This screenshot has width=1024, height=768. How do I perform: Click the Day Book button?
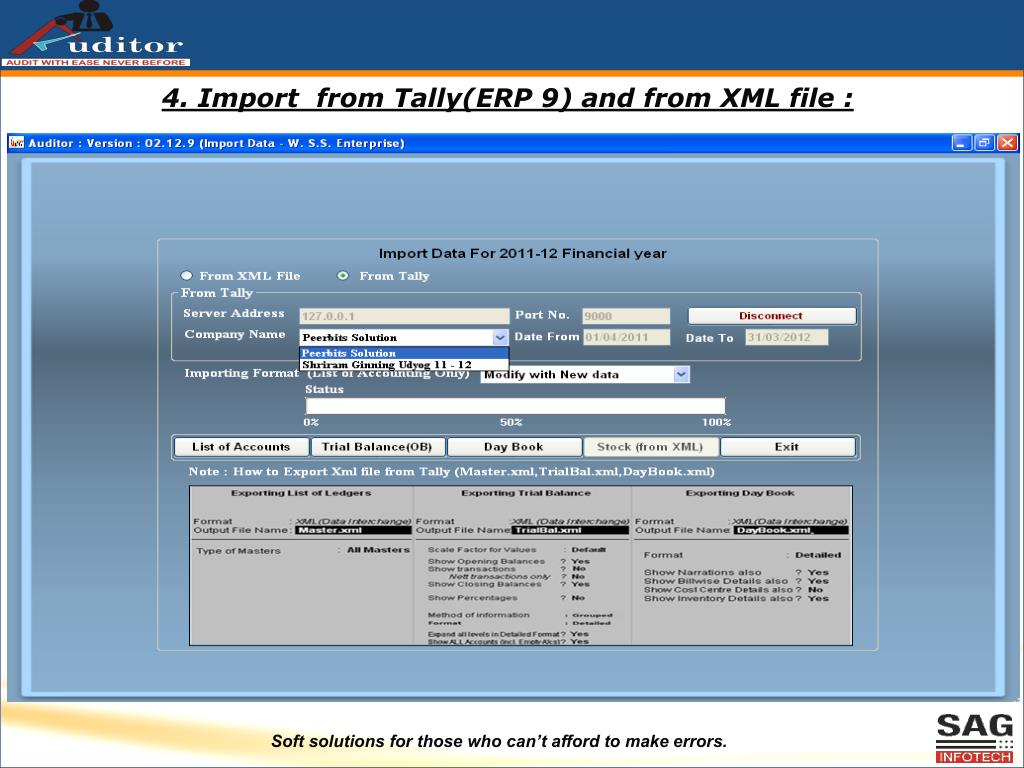click(514, 447)
